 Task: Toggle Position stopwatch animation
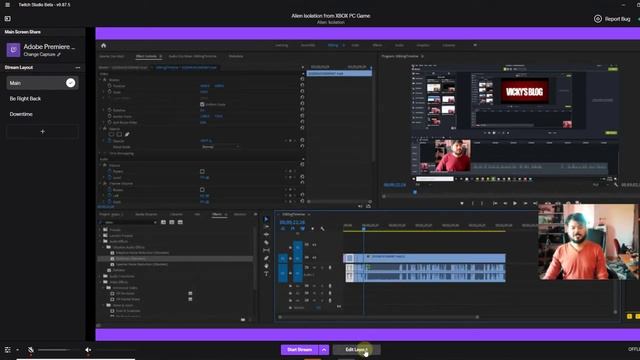109,86
